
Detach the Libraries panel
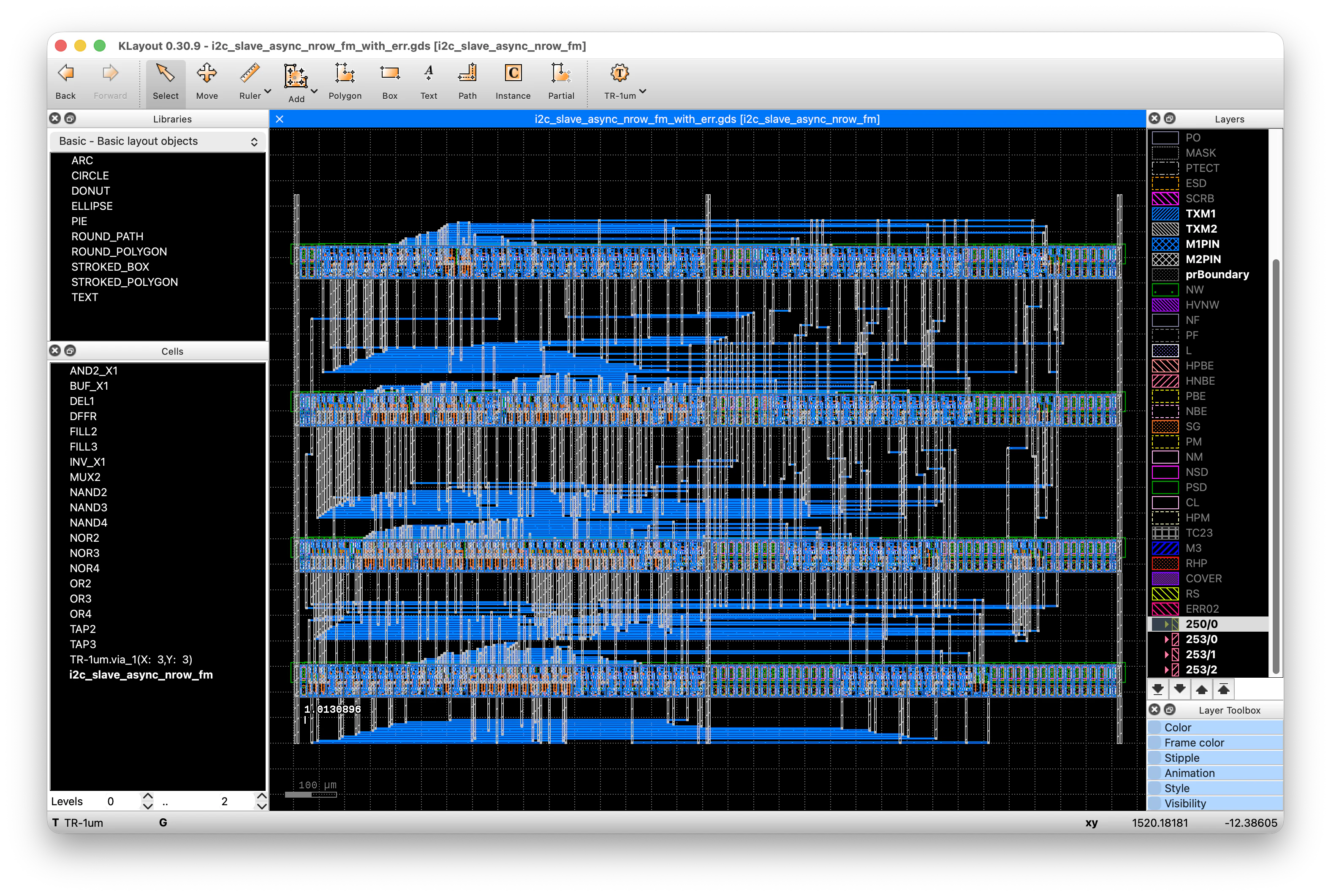coord(70,118)
